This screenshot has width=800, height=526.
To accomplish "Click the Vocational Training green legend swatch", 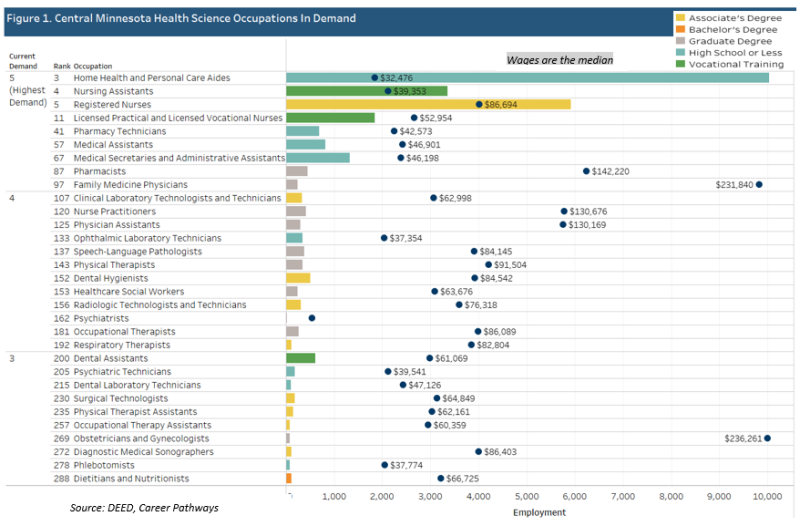I will [x=680, y=64].
